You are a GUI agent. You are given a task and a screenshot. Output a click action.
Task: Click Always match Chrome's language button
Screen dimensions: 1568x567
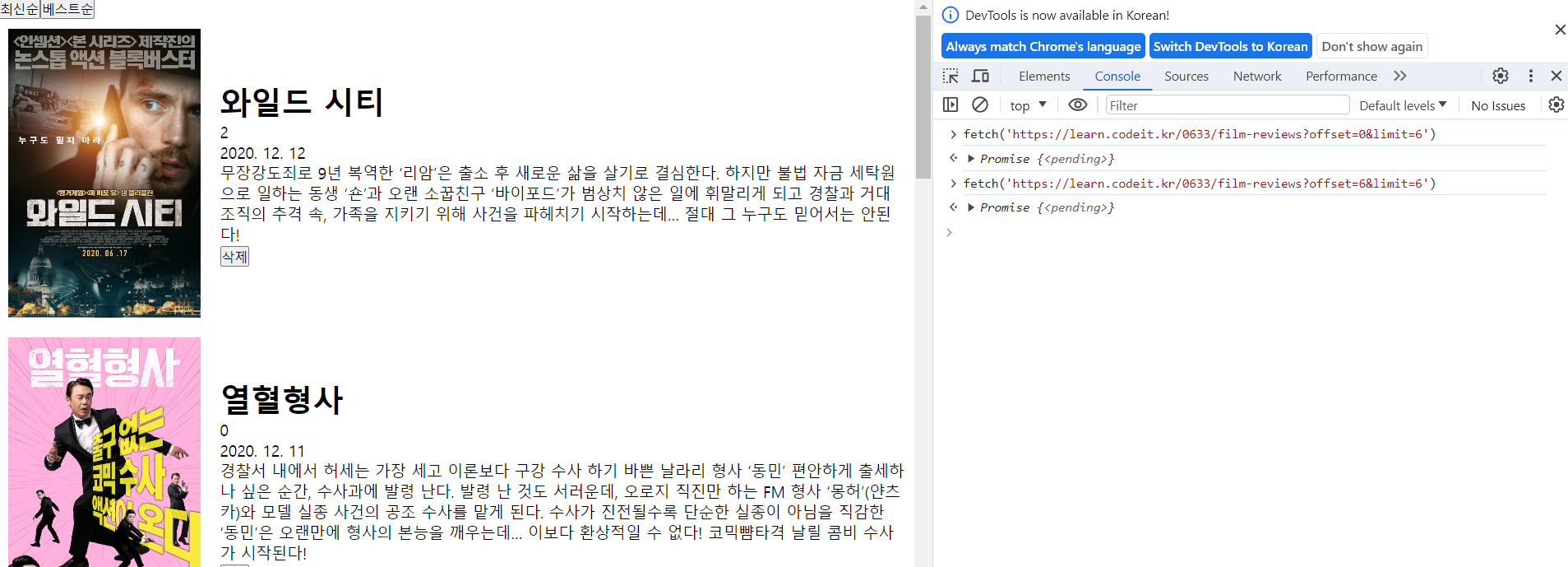[x=1043, y=46]
